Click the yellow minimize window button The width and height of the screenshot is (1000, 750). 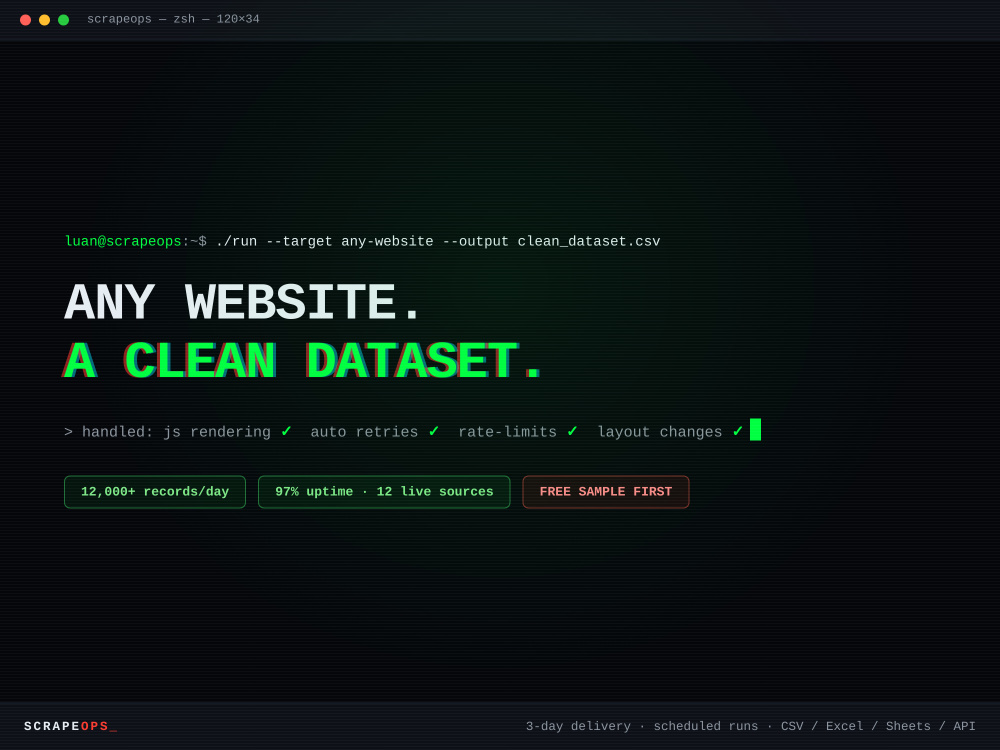[45, 20]
